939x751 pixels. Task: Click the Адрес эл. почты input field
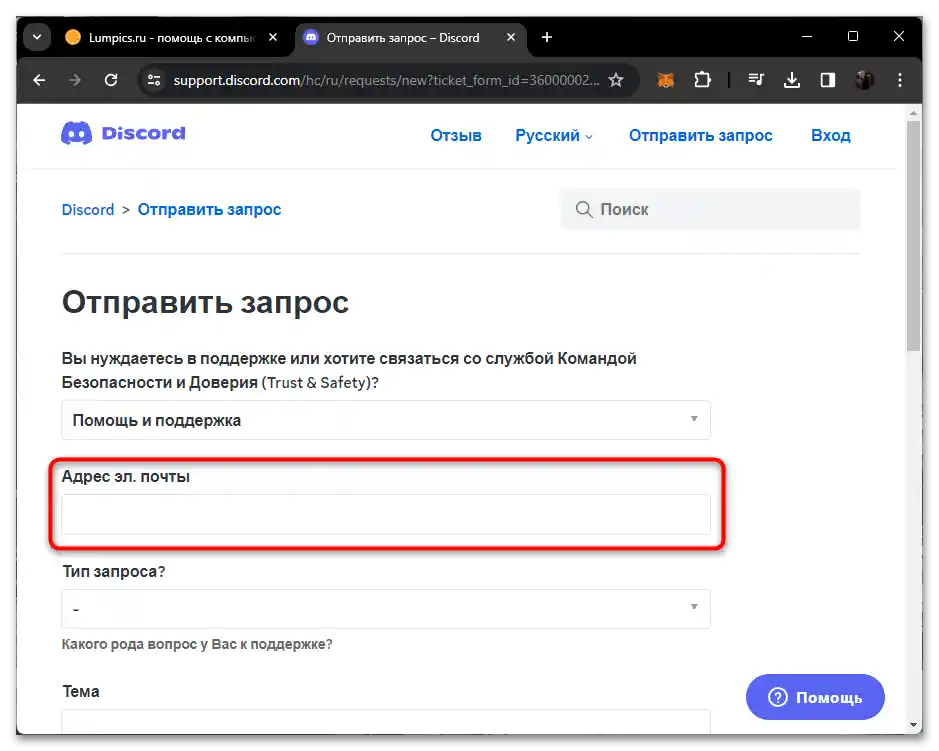tap(385, 514)
